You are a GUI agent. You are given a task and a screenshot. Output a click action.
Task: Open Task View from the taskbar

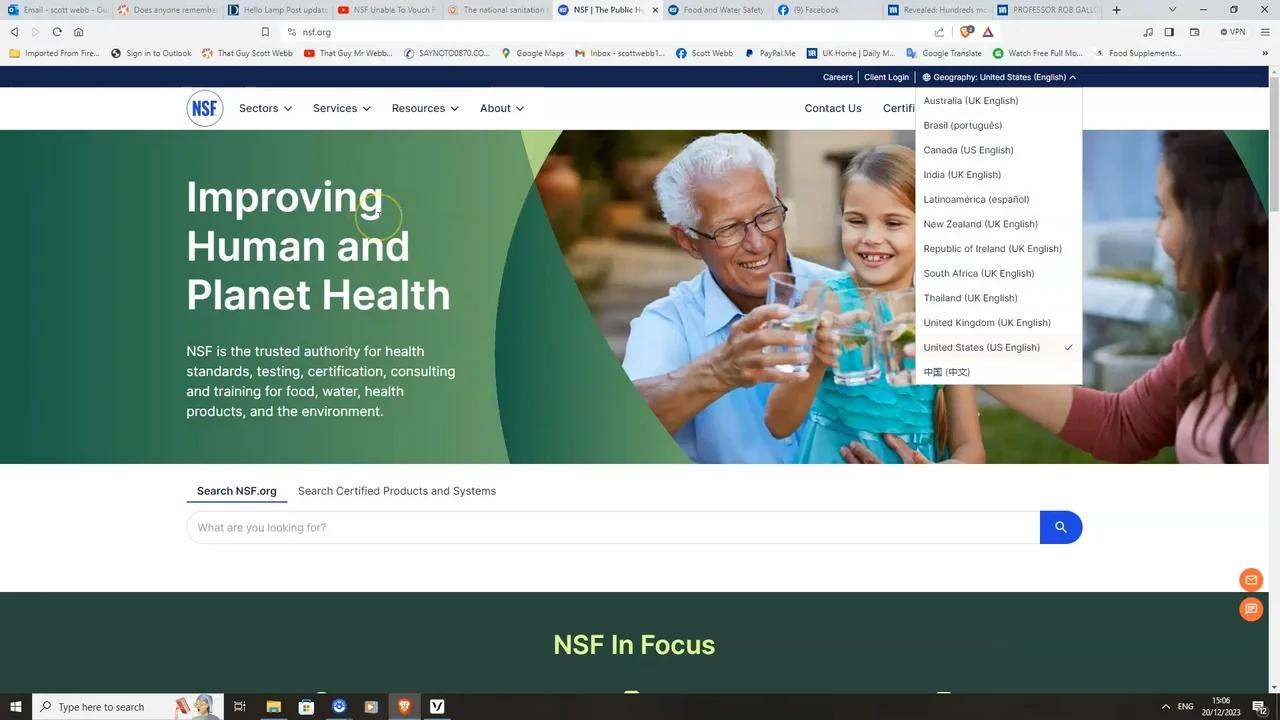pos(239,707)
